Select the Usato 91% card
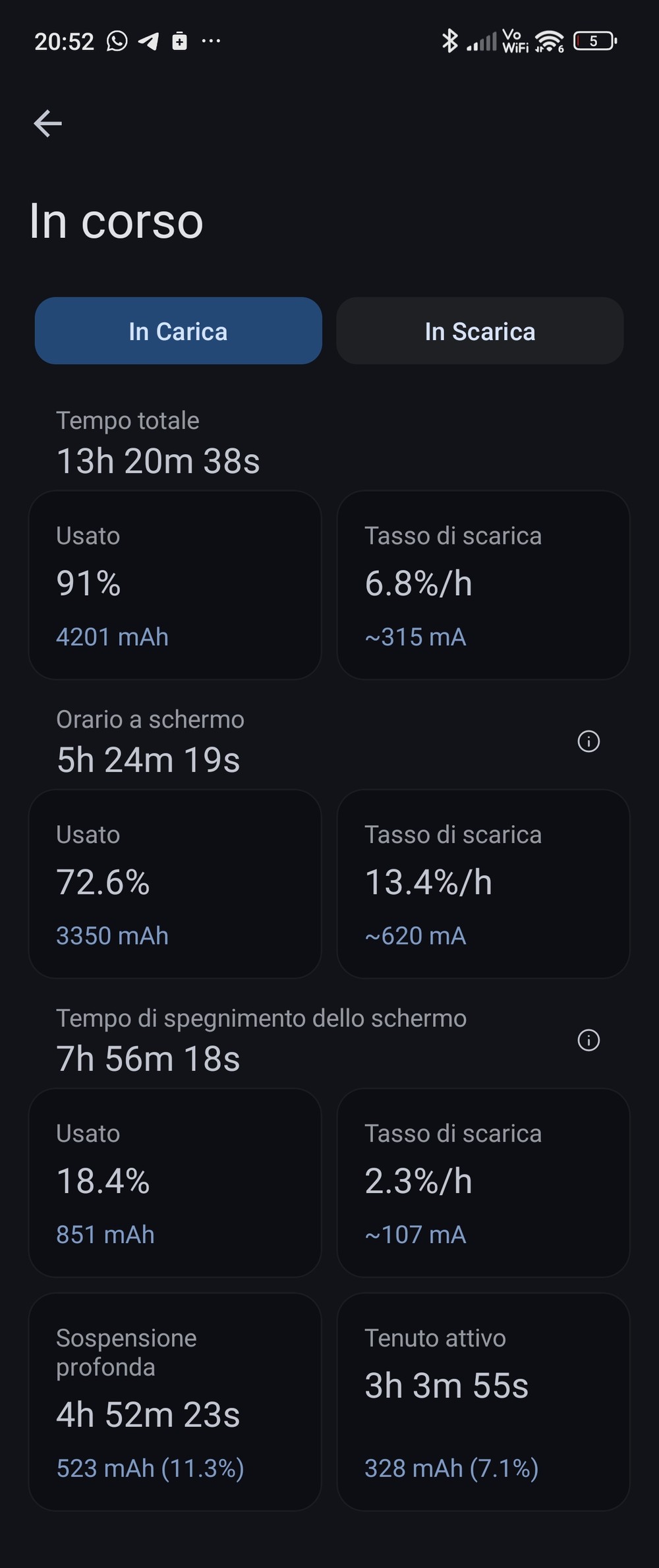Viewport: 659px width, 1568px height. (175, 585)
